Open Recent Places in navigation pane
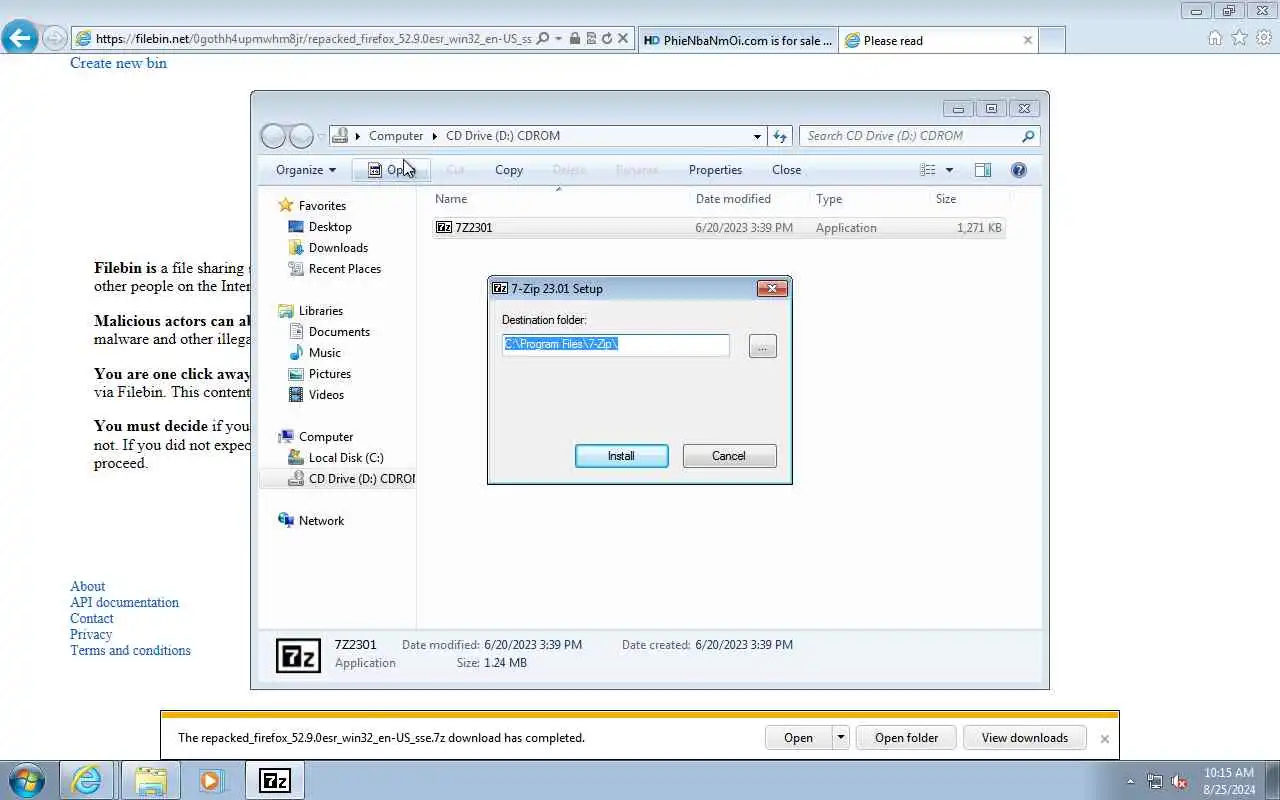Image resolution: width=1280 pixels, height=800 pixels. 345,269
